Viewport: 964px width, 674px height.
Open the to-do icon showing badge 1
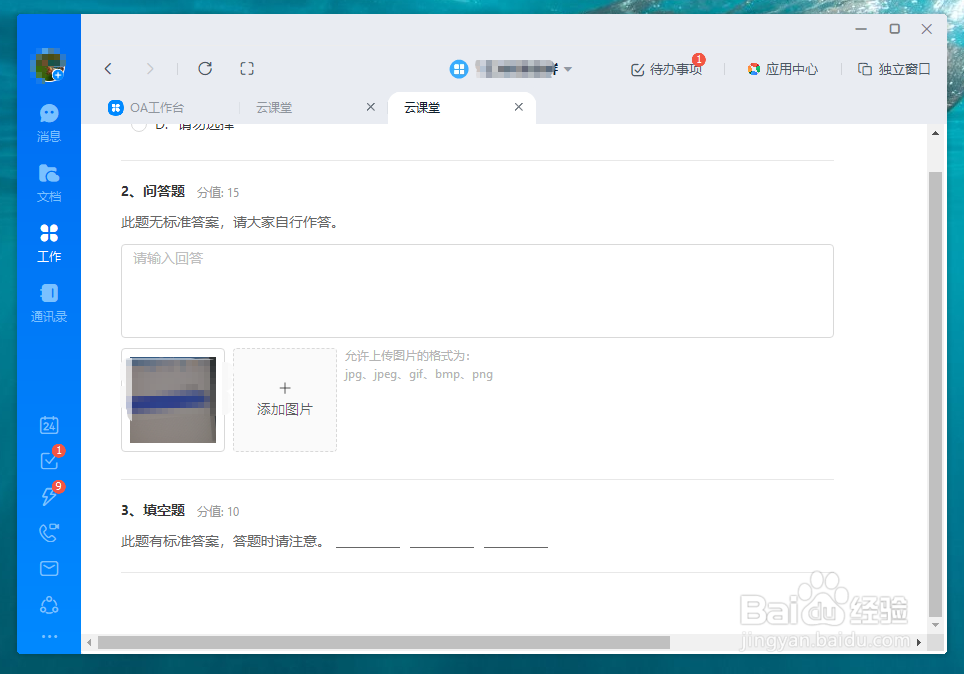[x=48, y=461]
